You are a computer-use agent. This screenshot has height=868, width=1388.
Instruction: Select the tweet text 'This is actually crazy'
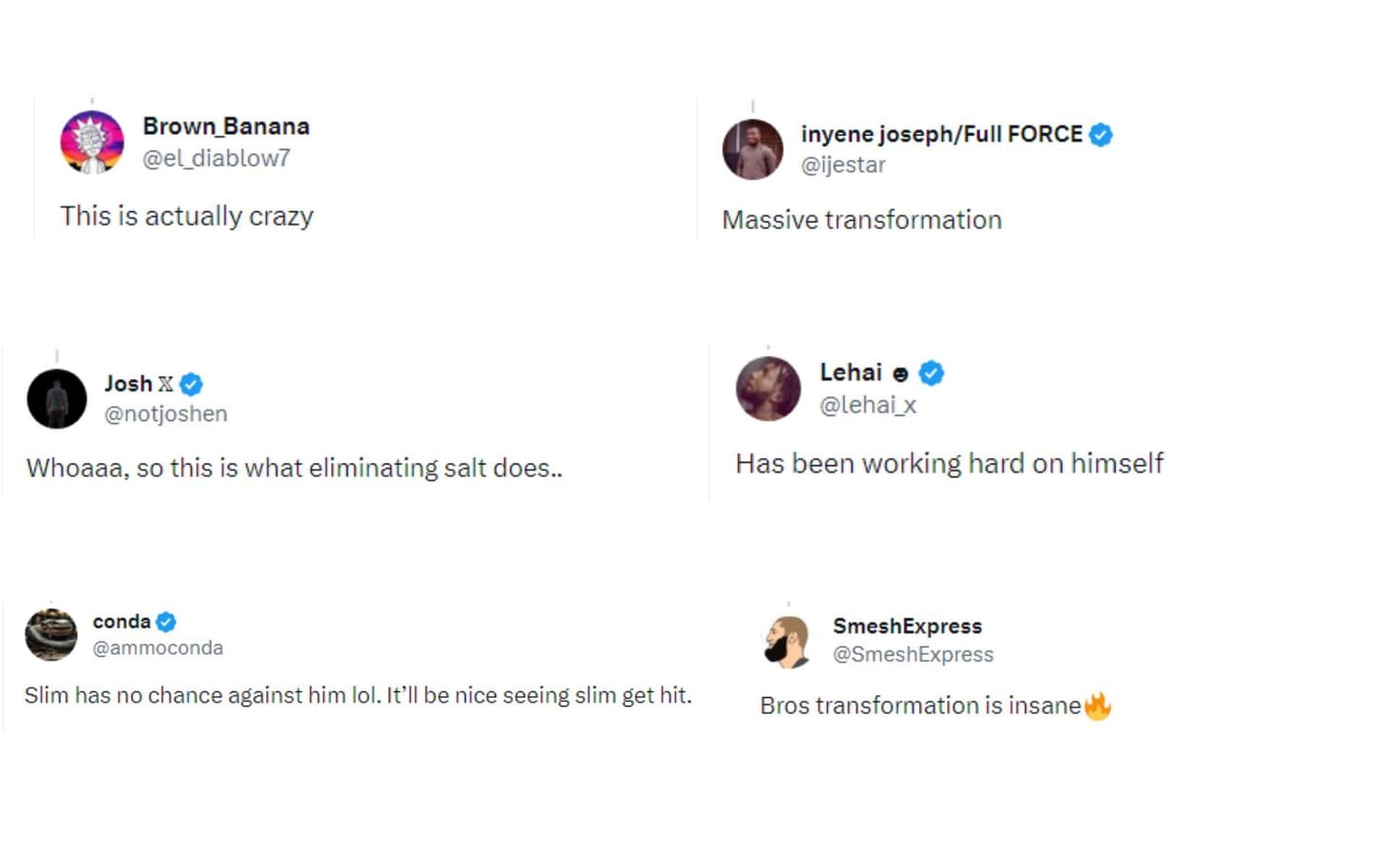tap(186, 216)
